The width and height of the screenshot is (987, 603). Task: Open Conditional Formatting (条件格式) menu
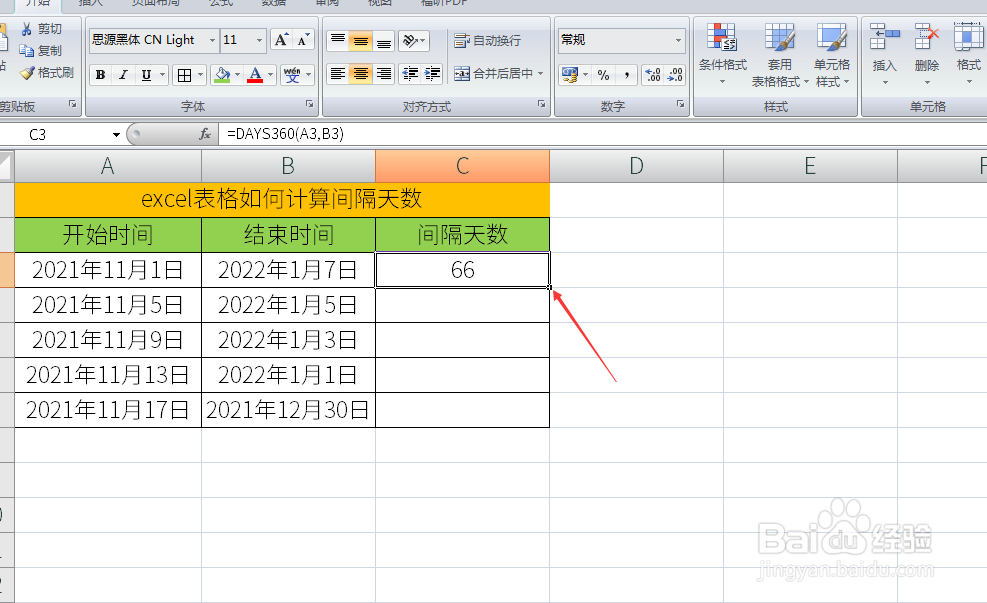pyautogui.click(x=723, y=54)
